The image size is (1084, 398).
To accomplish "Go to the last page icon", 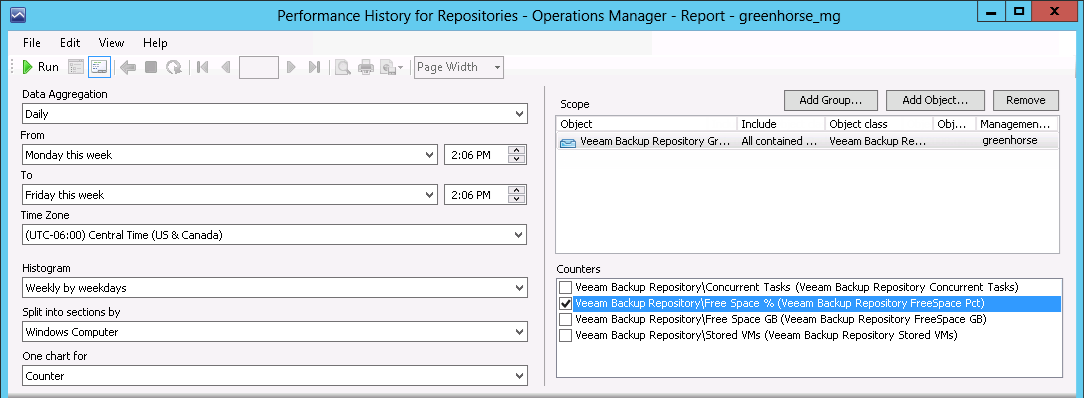I will coord(314,67).
